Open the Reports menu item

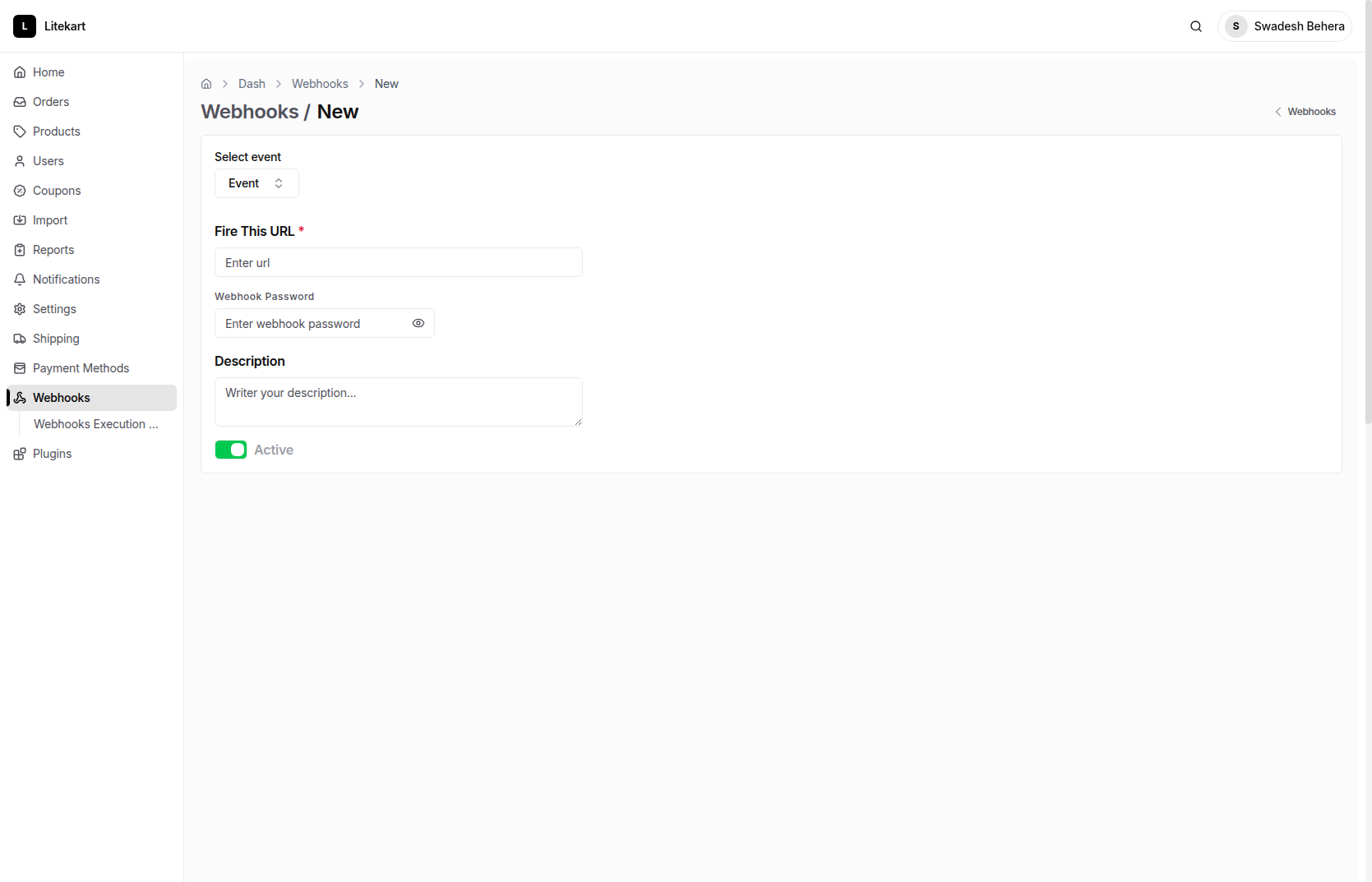91,250
